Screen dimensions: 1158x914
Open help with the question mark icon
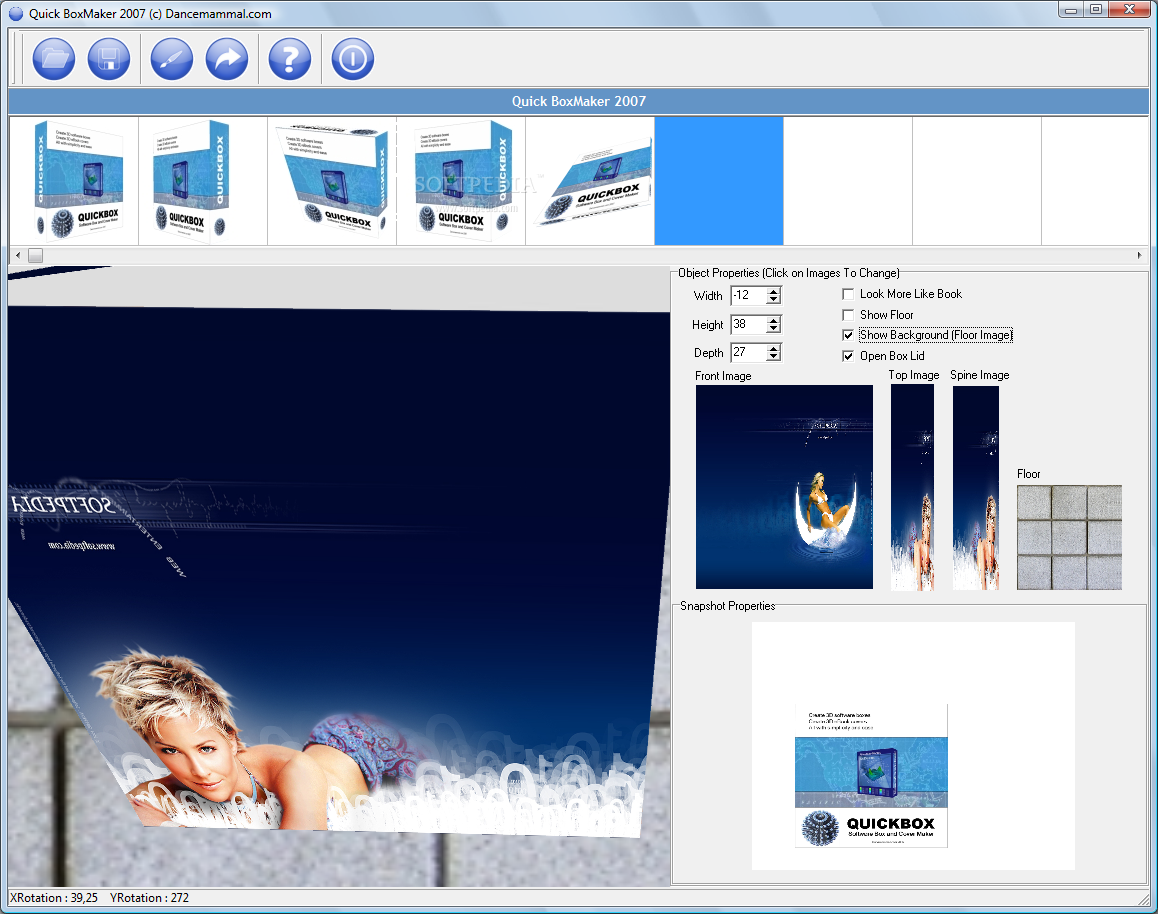click(290, 58)
